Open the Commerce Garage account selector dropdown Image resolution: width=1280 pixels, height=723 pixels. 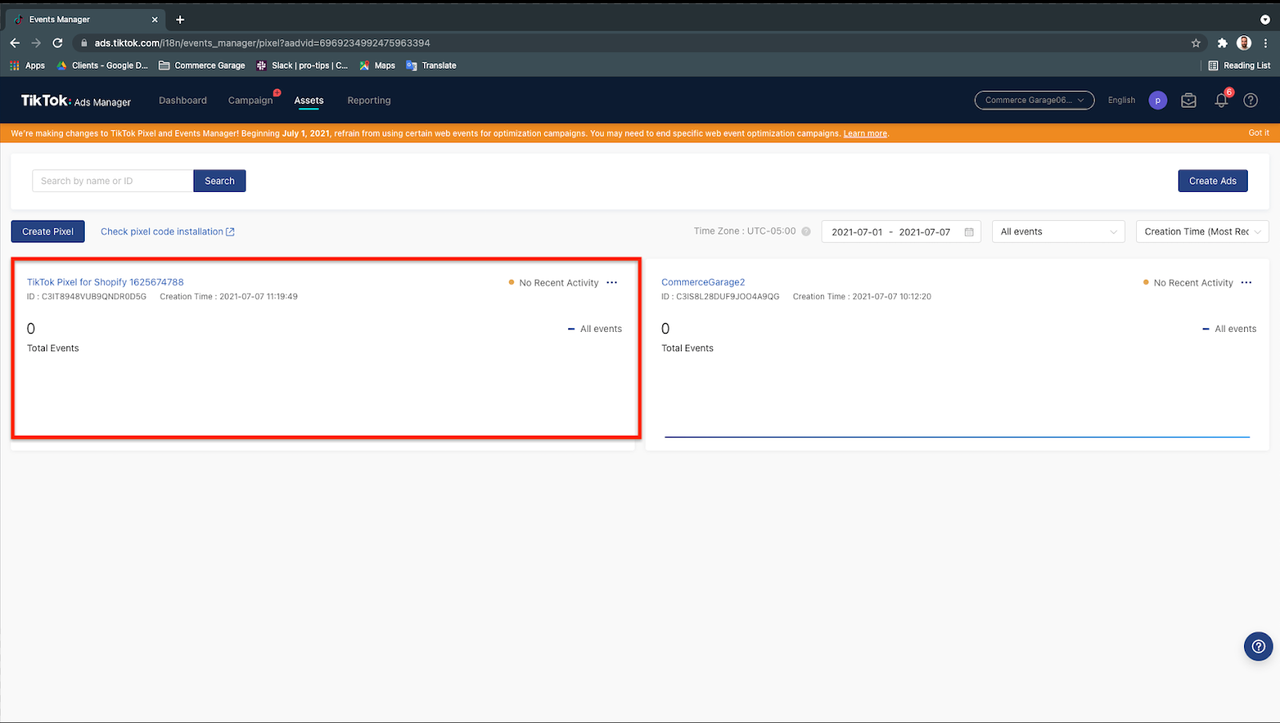tap(1034, 101)
